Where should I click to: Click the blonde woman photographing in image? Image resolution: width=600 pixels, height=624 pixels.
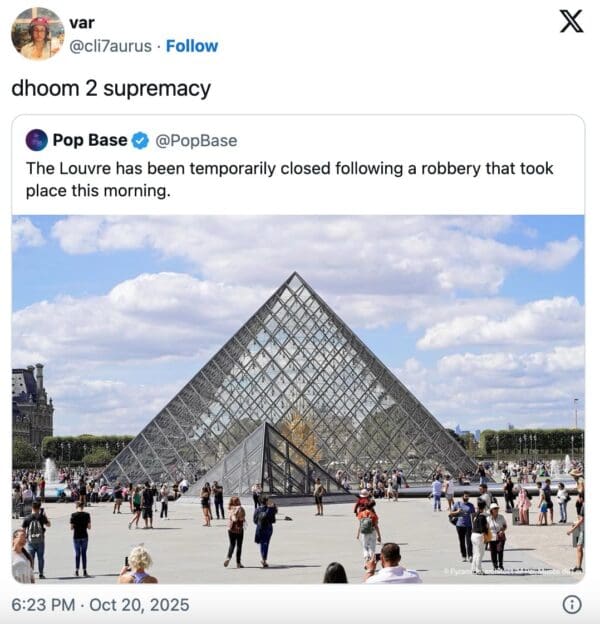click(x=138, y=565)
